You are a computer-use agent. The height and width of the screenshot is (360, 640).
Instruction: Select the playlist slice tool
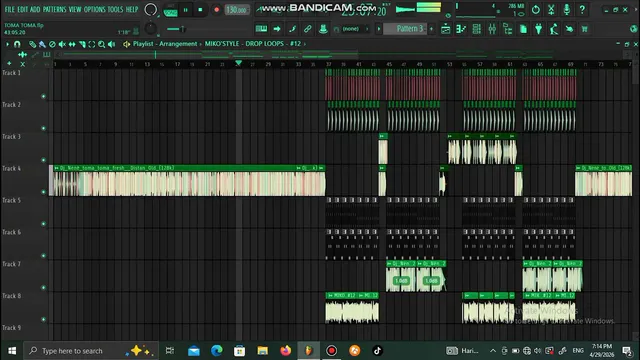(x=82, y=44)
